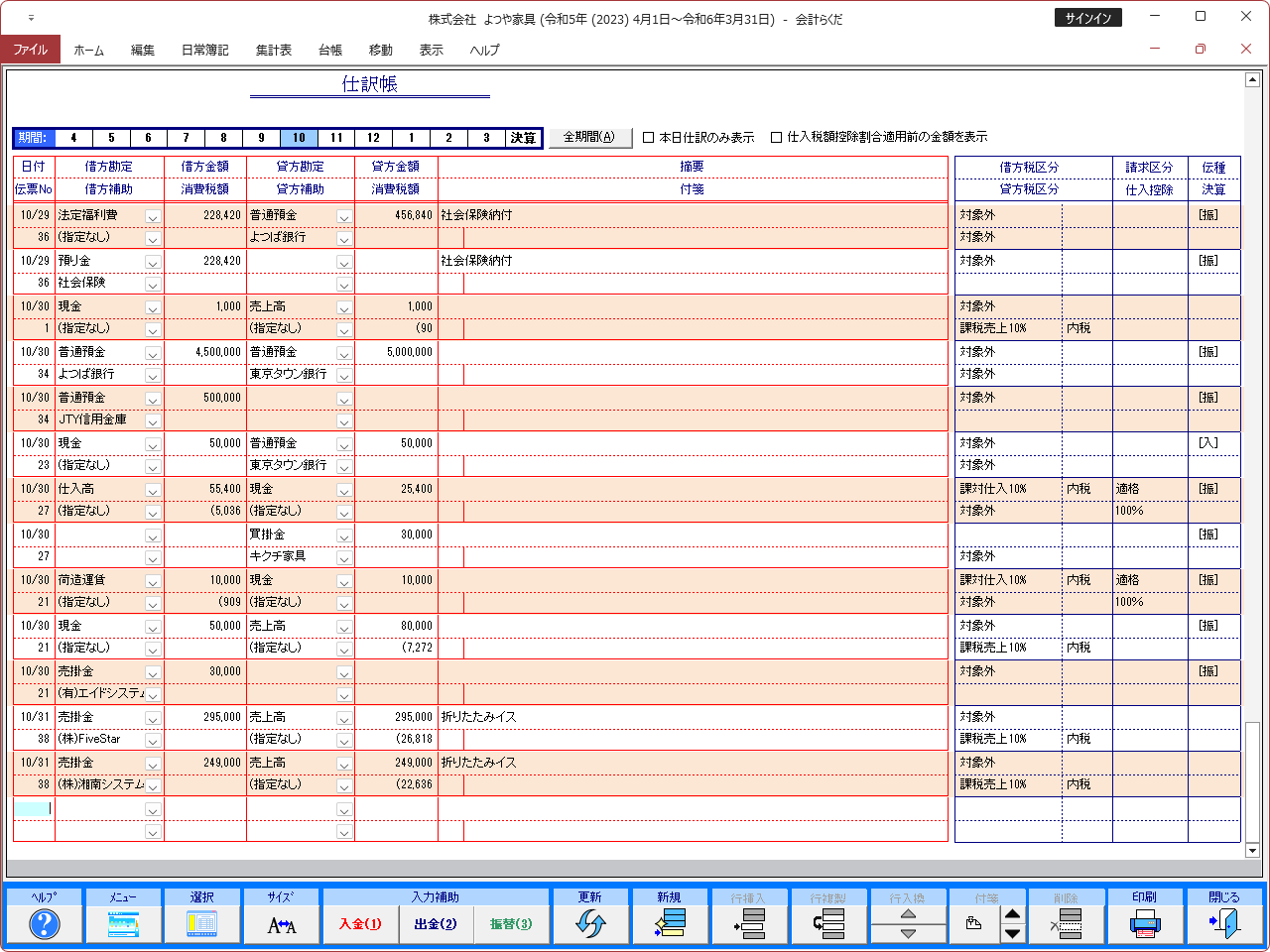The image size is (1270, 952).
Task: Open the 台帳 menu
Action: pyautogui.click(x=330, y=50)
